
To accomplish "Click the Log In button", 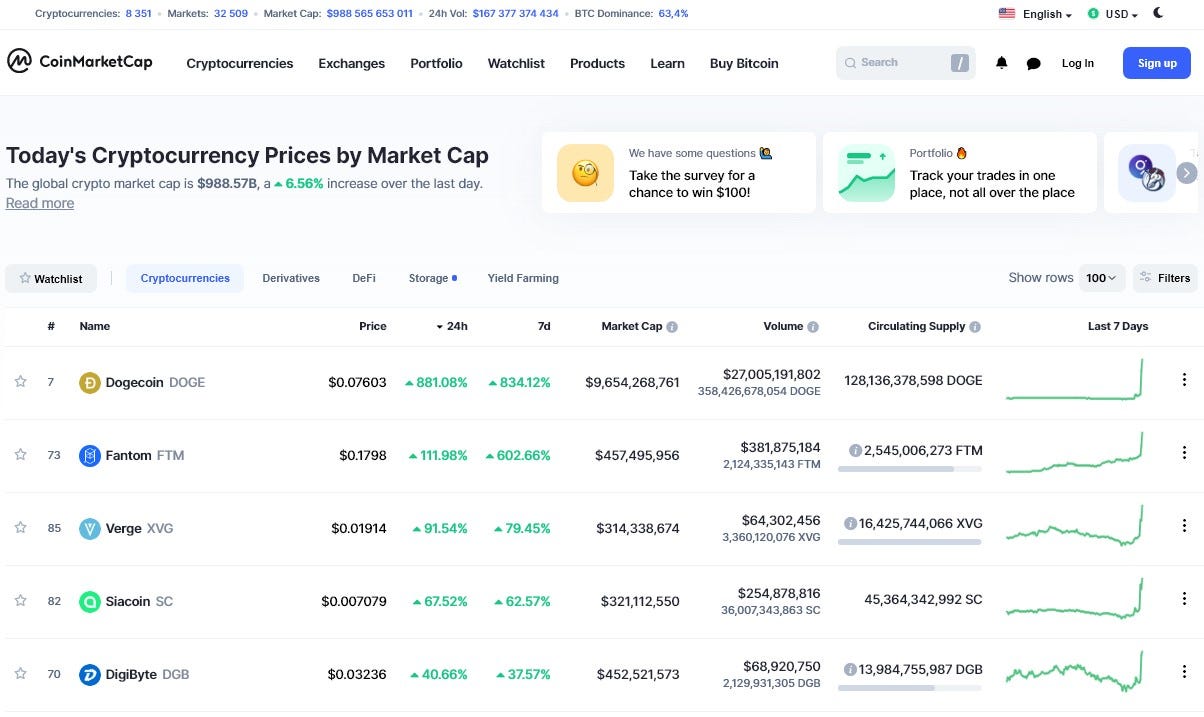I will pos(1077,63).
